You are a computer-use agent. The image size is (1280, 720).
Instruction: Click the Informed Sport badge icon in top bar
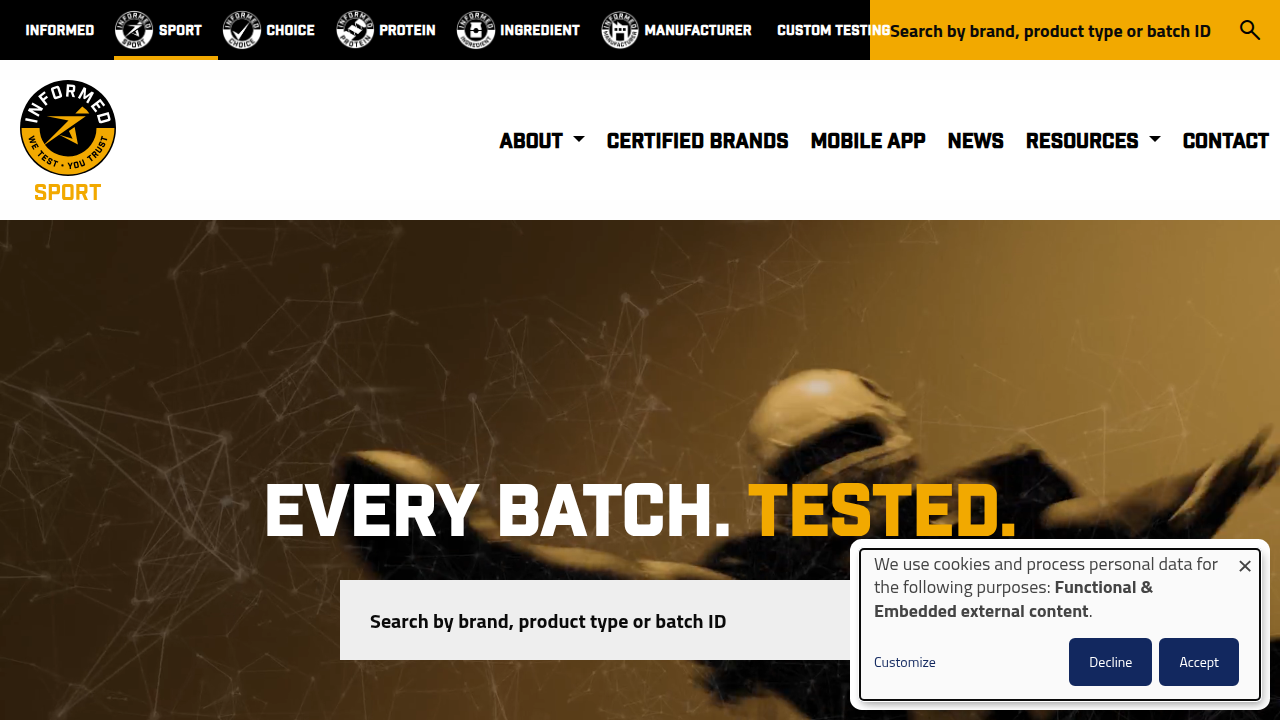(x=134, y=30)
